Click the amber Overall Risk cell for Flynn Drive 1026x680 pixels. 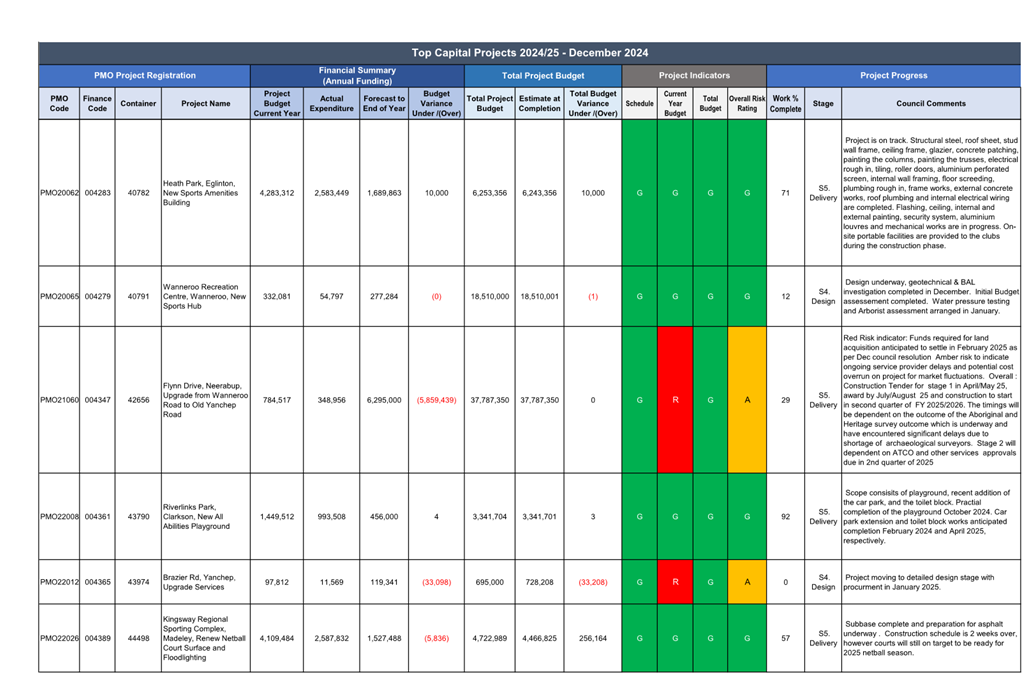tap(747, 400)
